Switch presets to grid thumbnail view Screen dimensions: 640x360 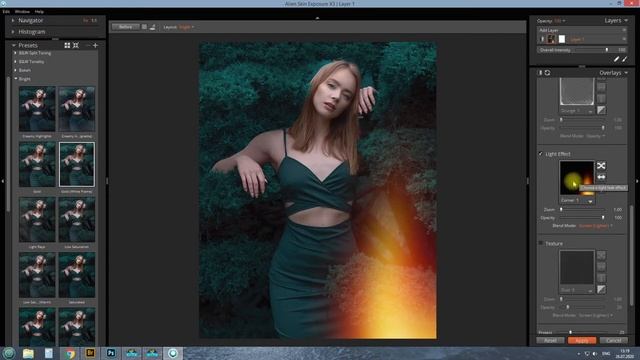67,45
